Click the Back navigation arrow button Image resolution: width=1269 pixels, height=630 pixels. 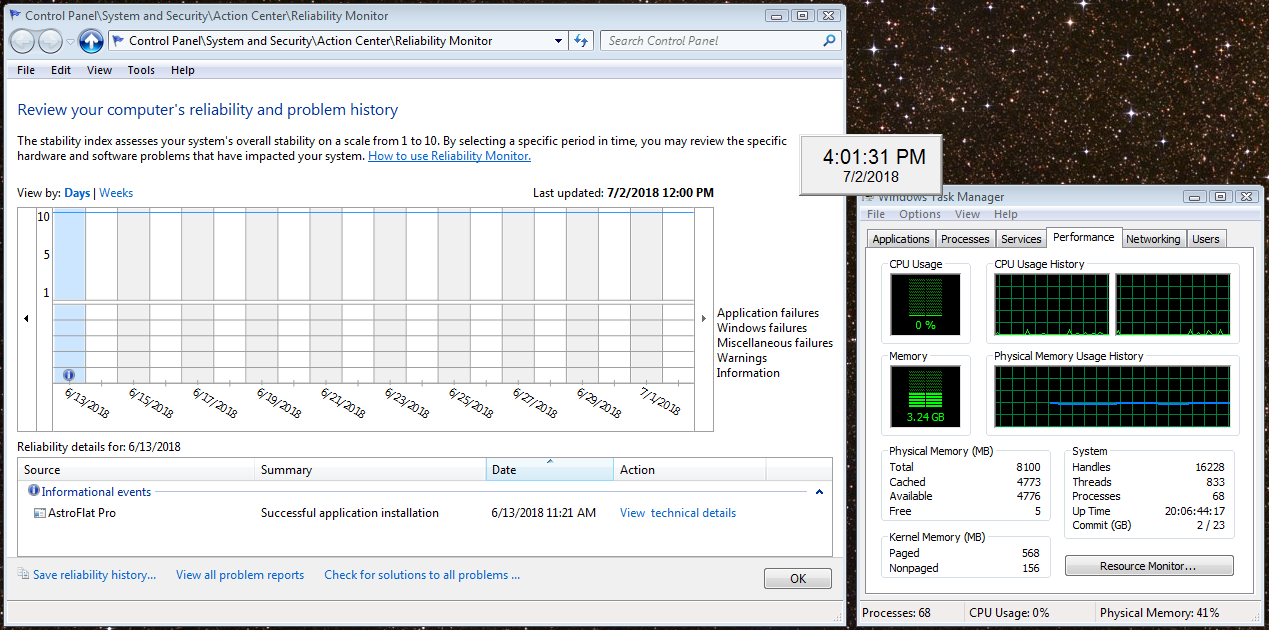tap(23, 41)
